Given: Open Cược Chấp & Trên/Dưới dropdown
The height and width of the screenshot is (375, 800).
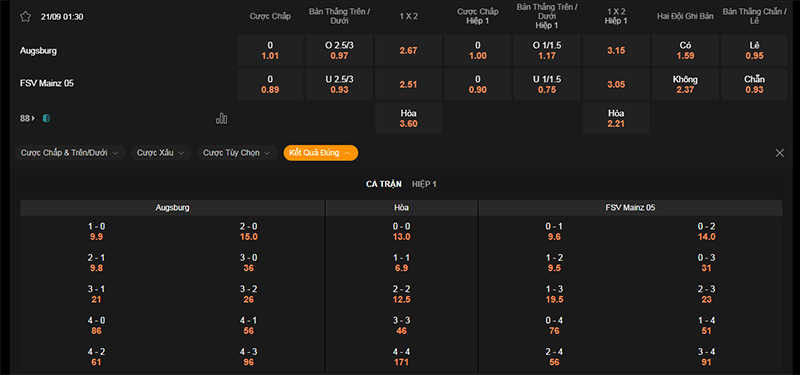Looking at the screenshot, I should coord(70,153).
